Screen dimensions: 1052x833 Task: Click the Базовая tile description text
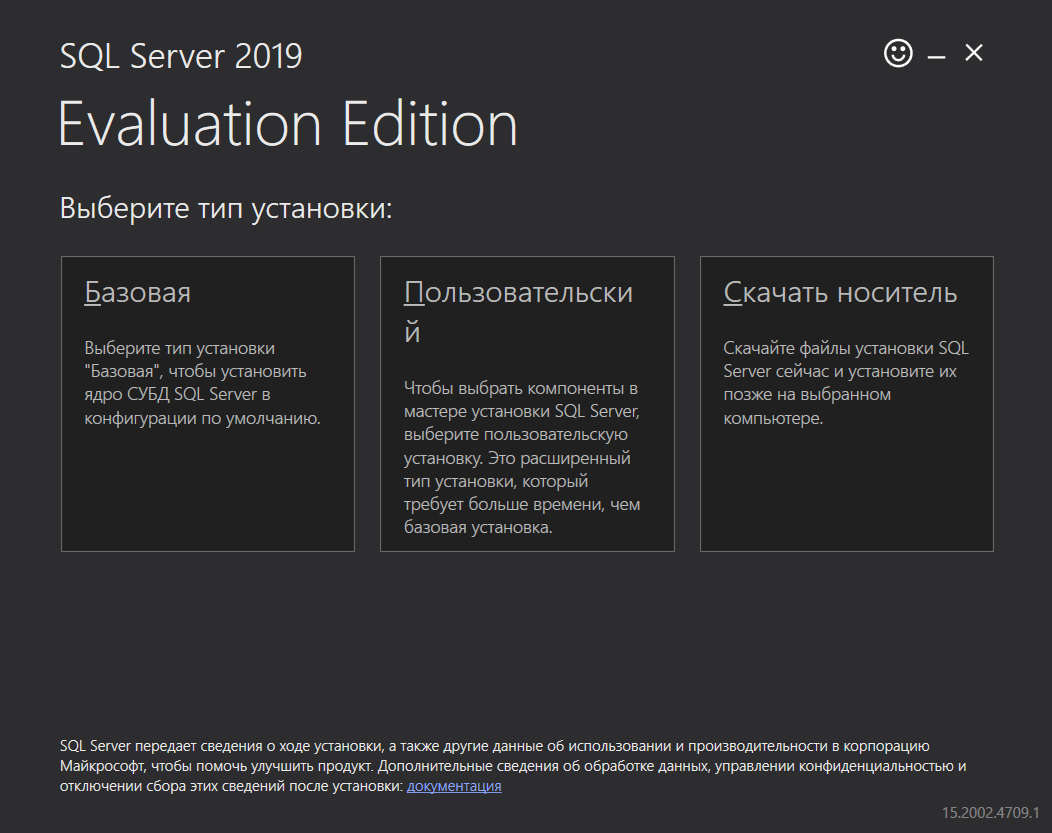tap(202, 383)
